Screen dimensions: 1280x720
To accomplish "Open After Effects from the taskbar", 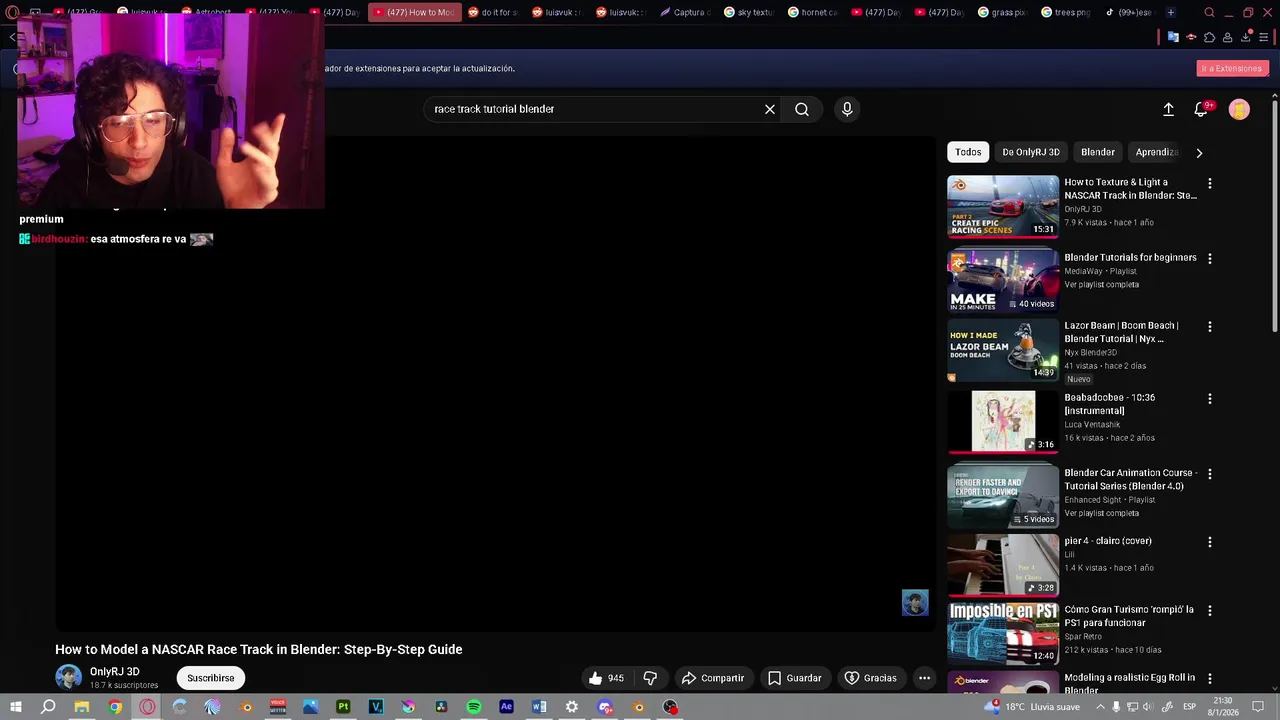I will (x=506, y=707).
